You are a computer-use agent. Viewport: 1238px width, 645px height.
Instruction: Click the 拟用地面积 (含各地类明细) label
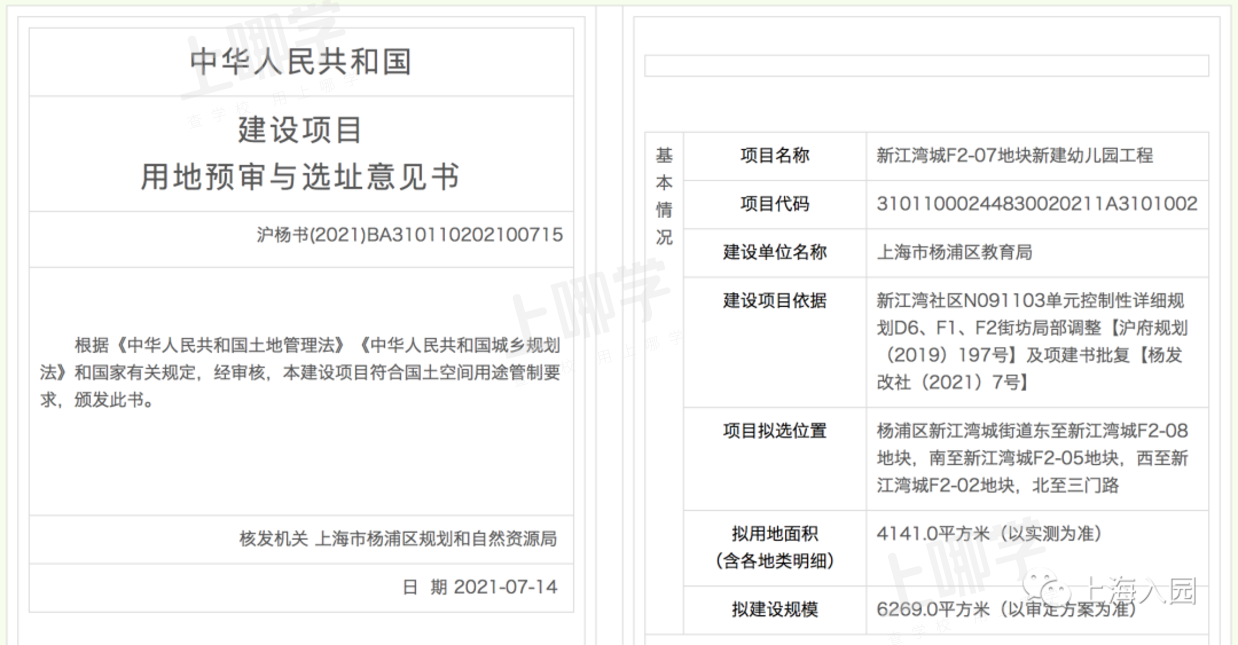tap(775, 547)
